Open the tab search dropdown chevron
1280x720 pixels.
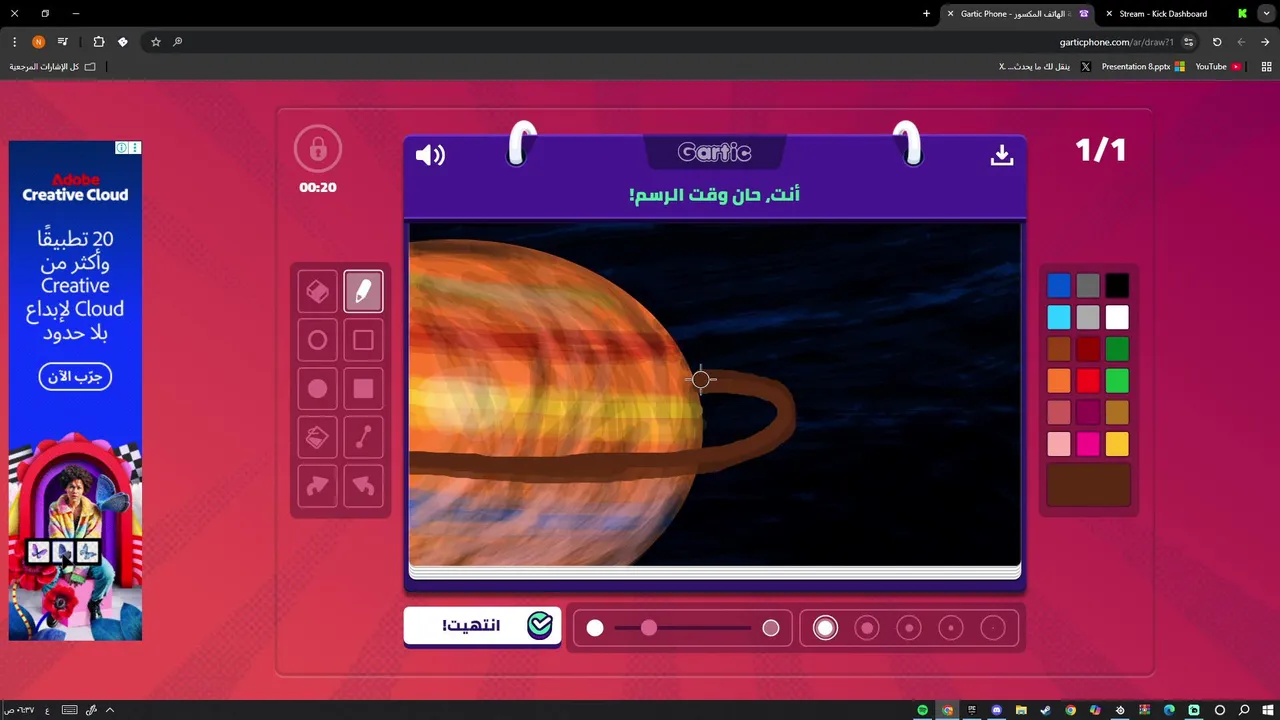[x=1265, y=14]
